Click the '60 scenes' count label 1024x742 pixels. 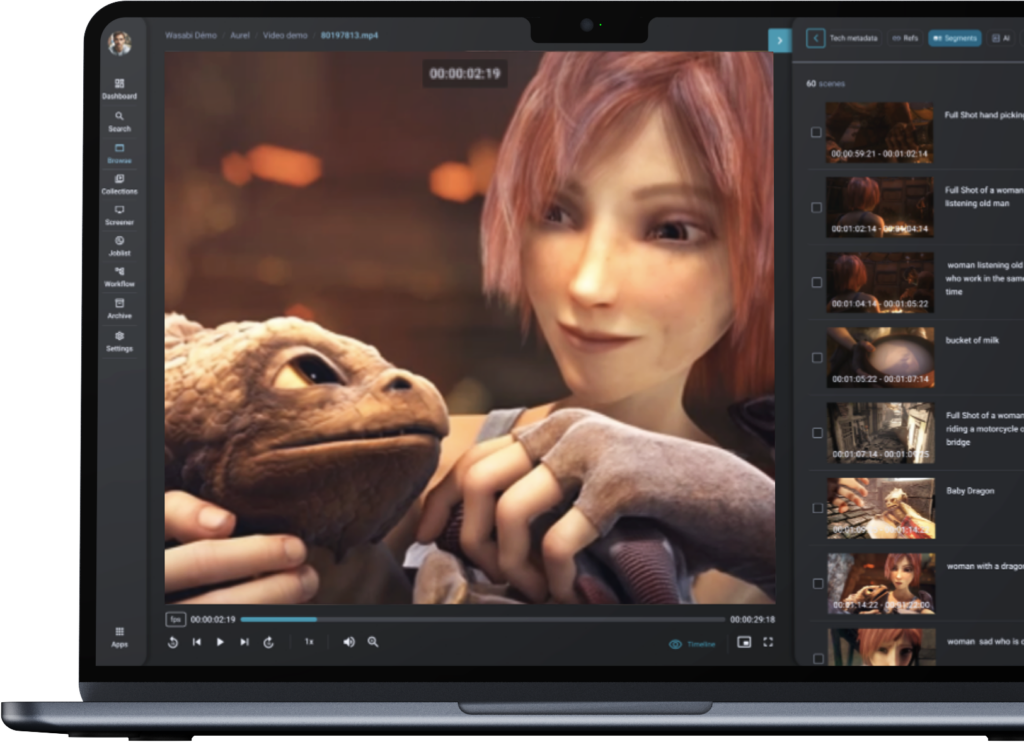(x=825, y=84)
